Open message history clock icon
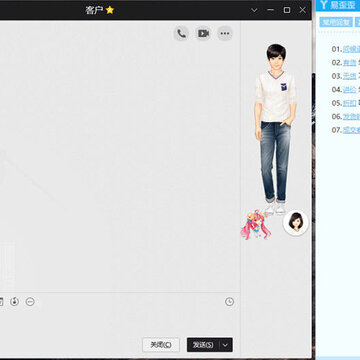360x360 pixels. (x=229, y=302)
